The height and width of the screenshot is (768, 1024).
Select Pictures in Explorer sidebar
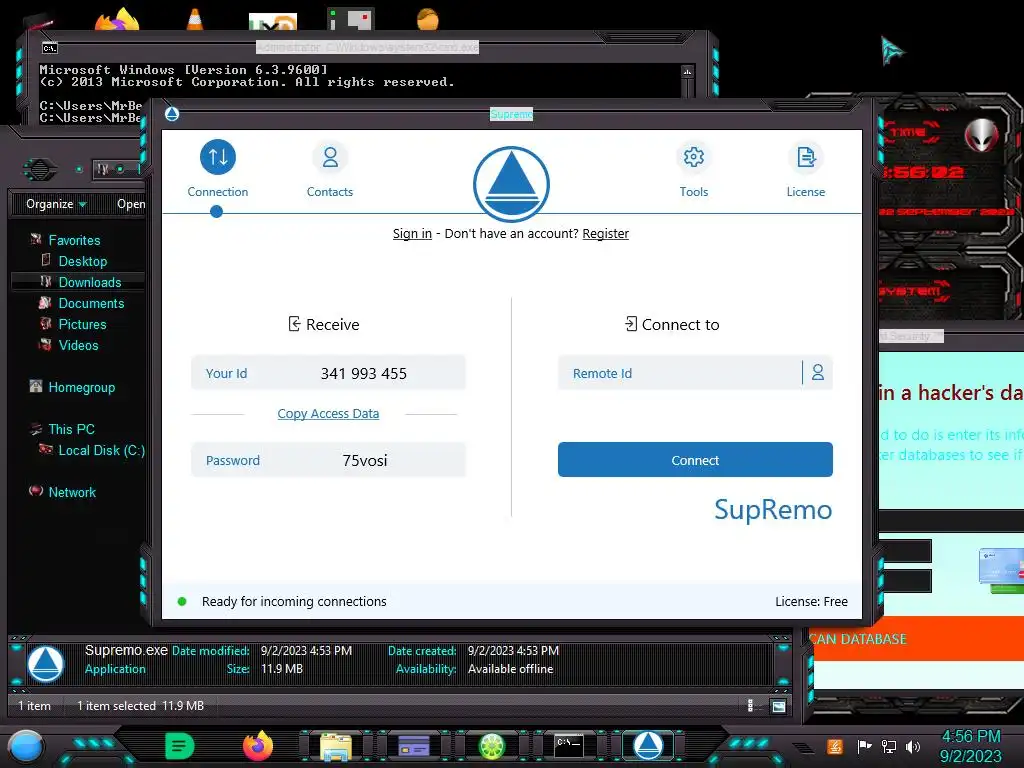[x=82, y=324]
